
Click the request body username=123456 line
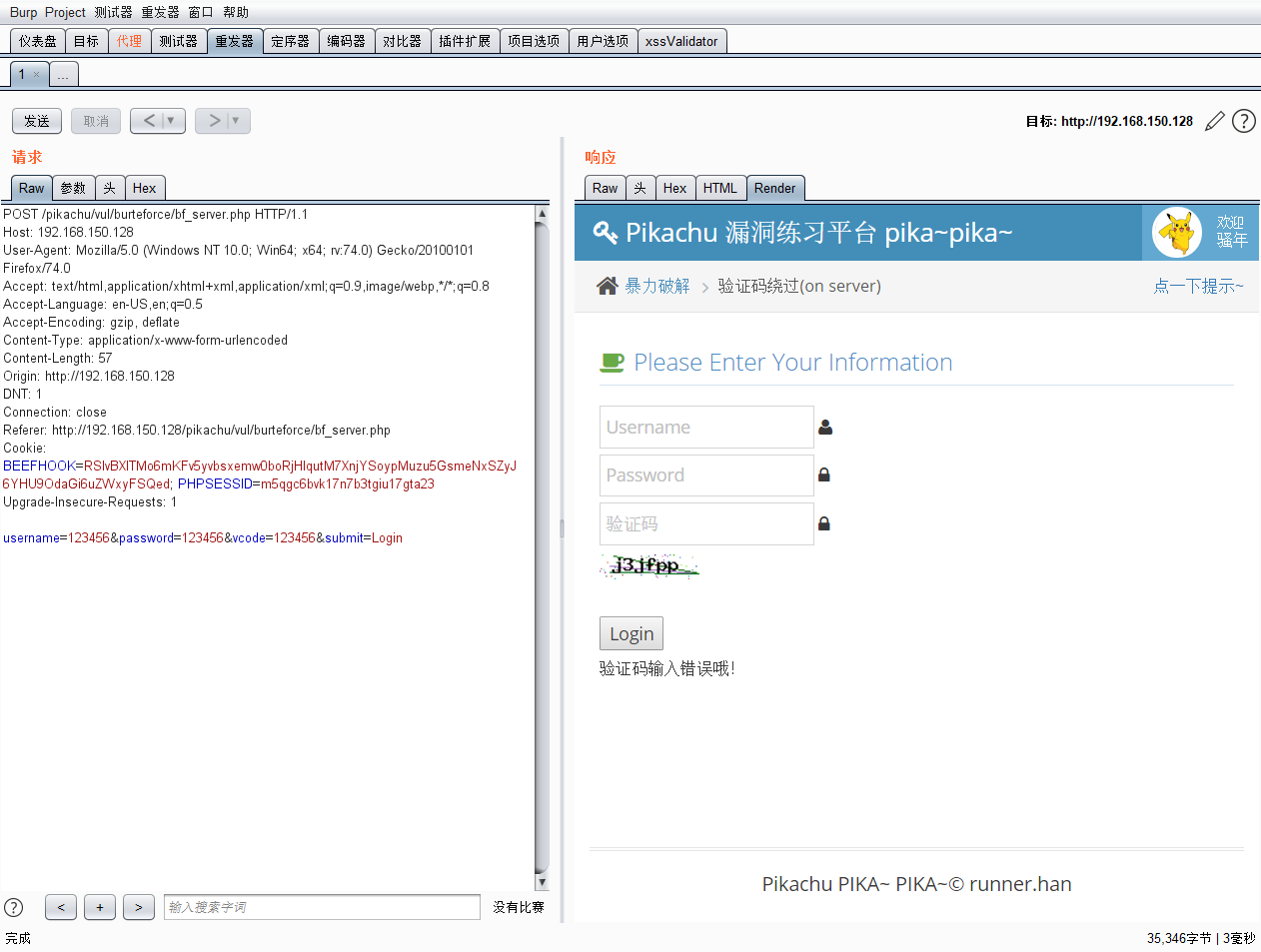203,537
